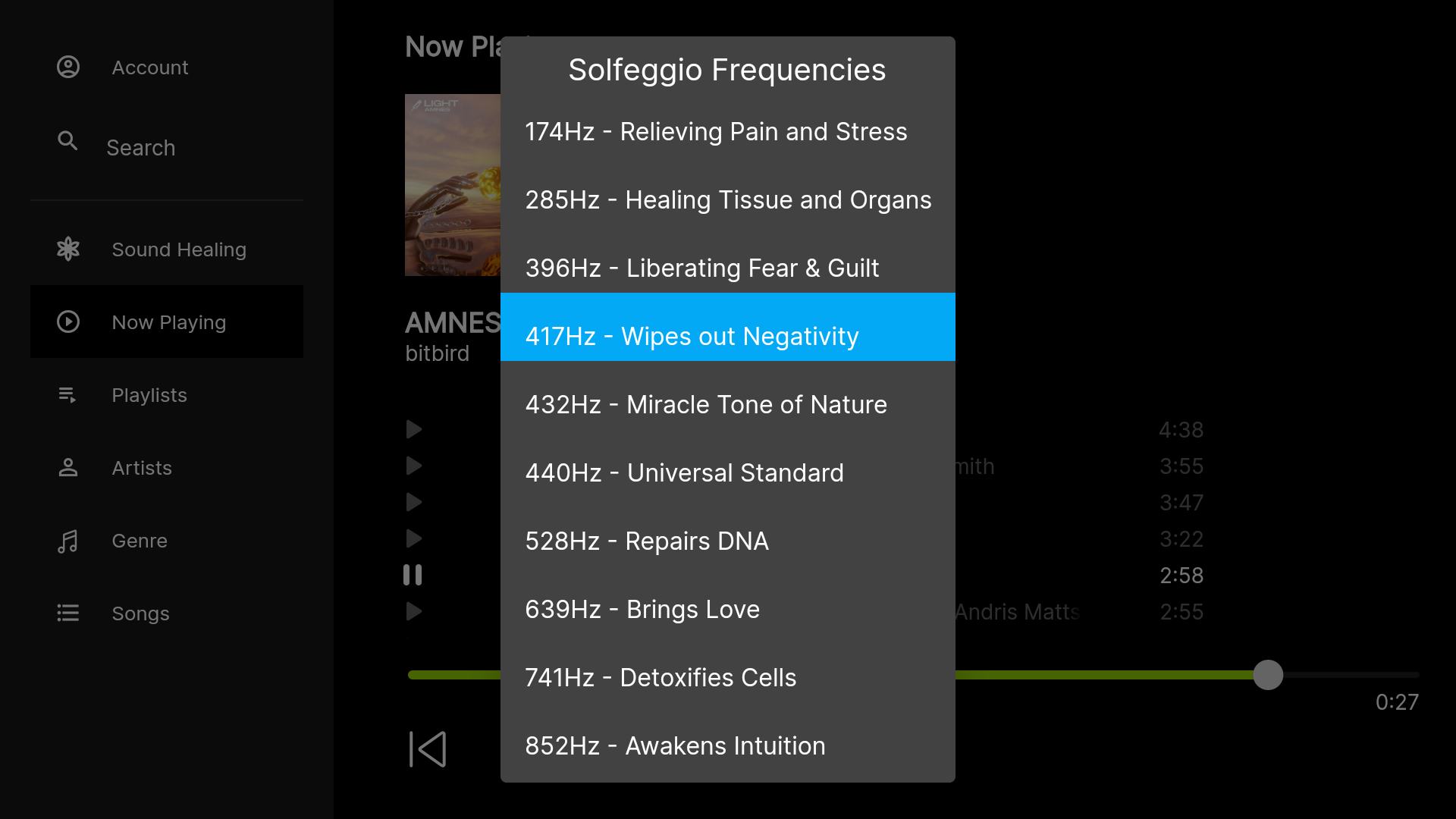Open Songs via the list icon
Viewport: 1456px width, 819px height.
click(67, 613)
